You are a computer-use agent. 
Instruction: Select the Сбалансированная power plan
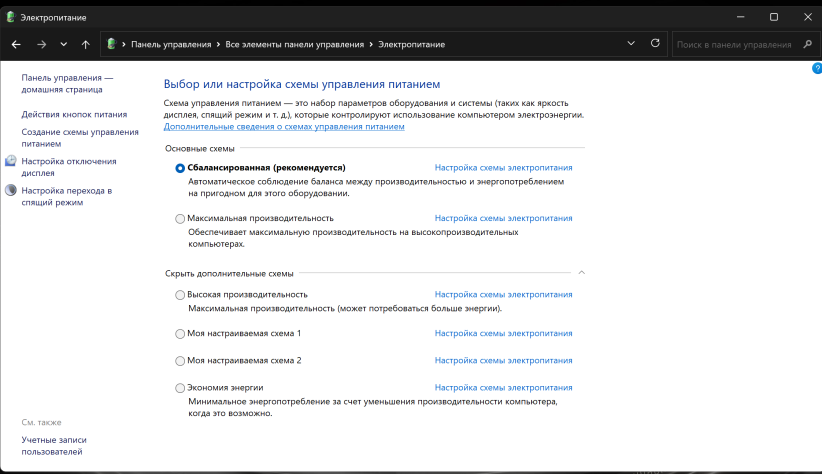[x=180, y=168]
